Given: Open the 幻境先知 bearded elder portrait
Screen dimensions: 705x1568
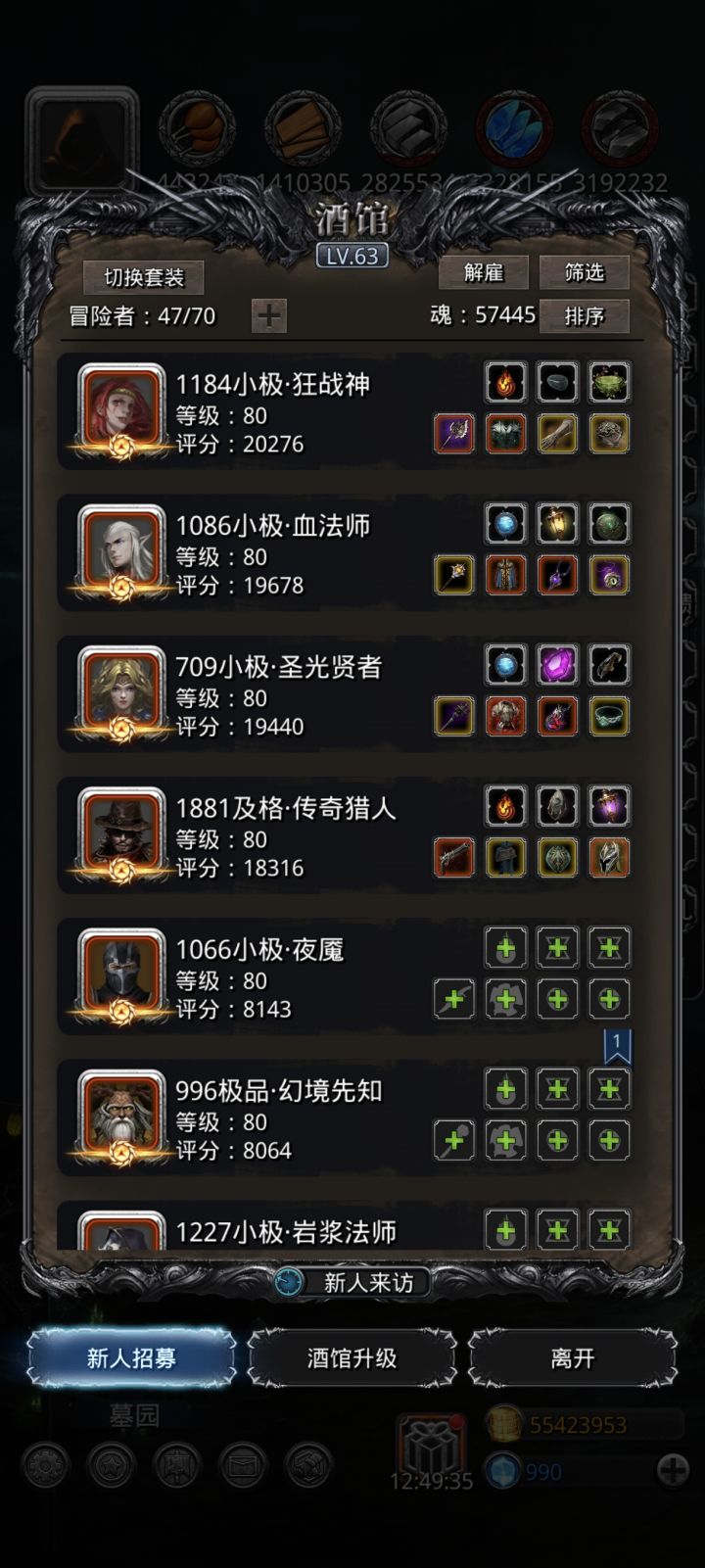Looking at the screenshot, I should point(121,1116).
